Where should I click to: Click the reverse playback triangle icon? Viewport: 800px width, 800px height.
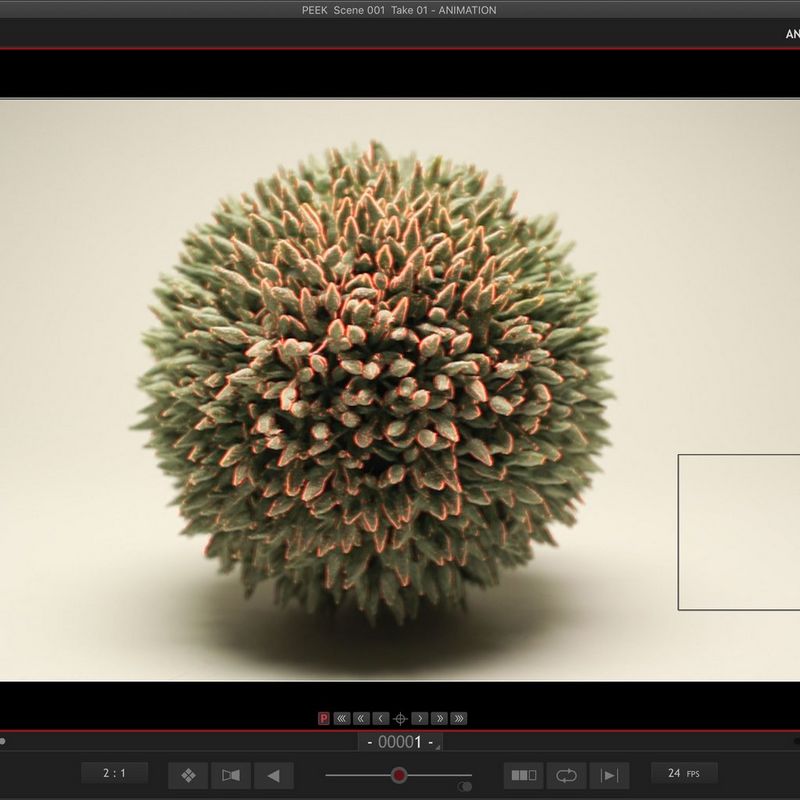[272, 772]
